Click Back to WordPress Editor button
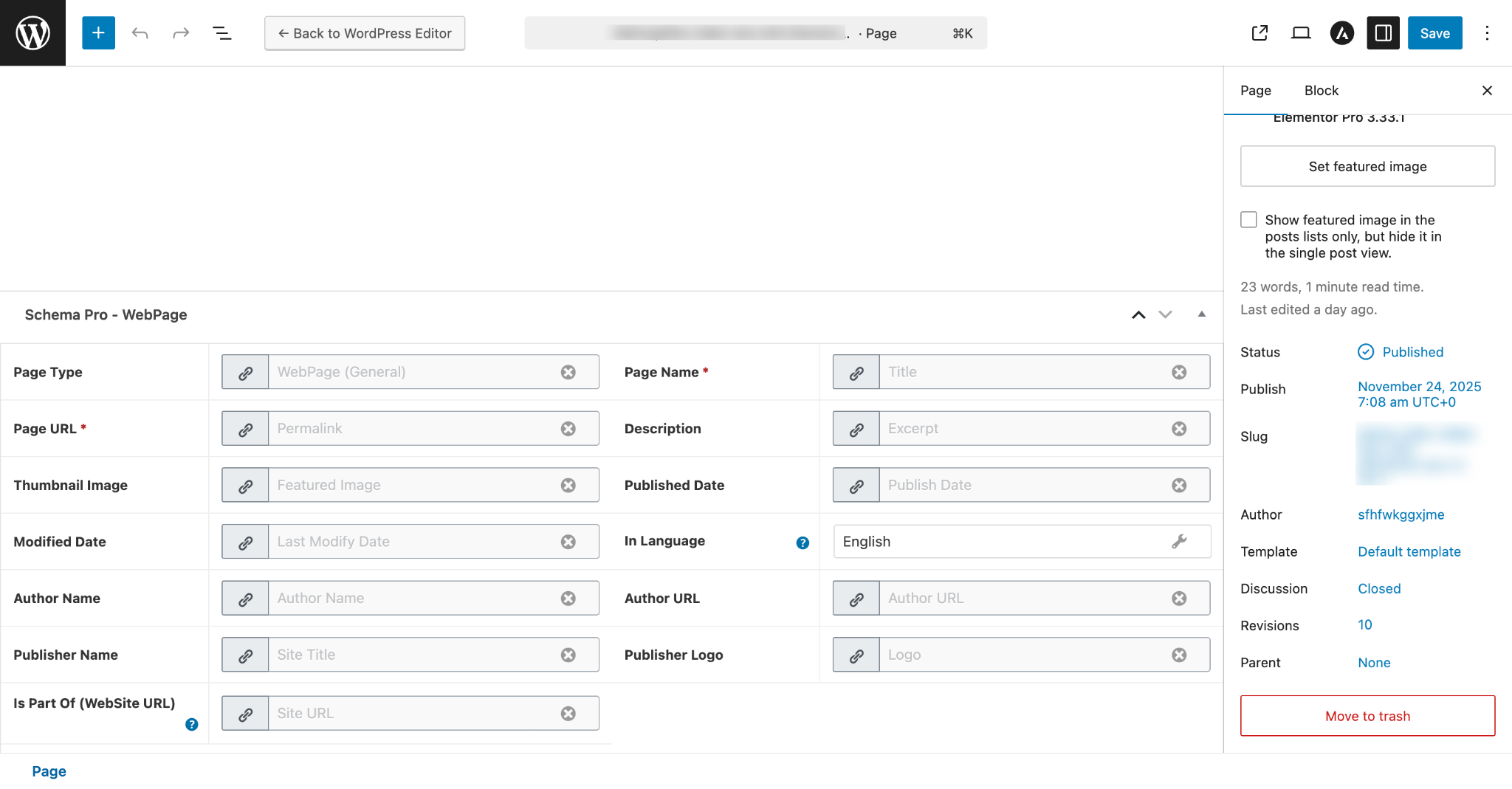Screen dimensions: 1512x789 pos(365,33)
